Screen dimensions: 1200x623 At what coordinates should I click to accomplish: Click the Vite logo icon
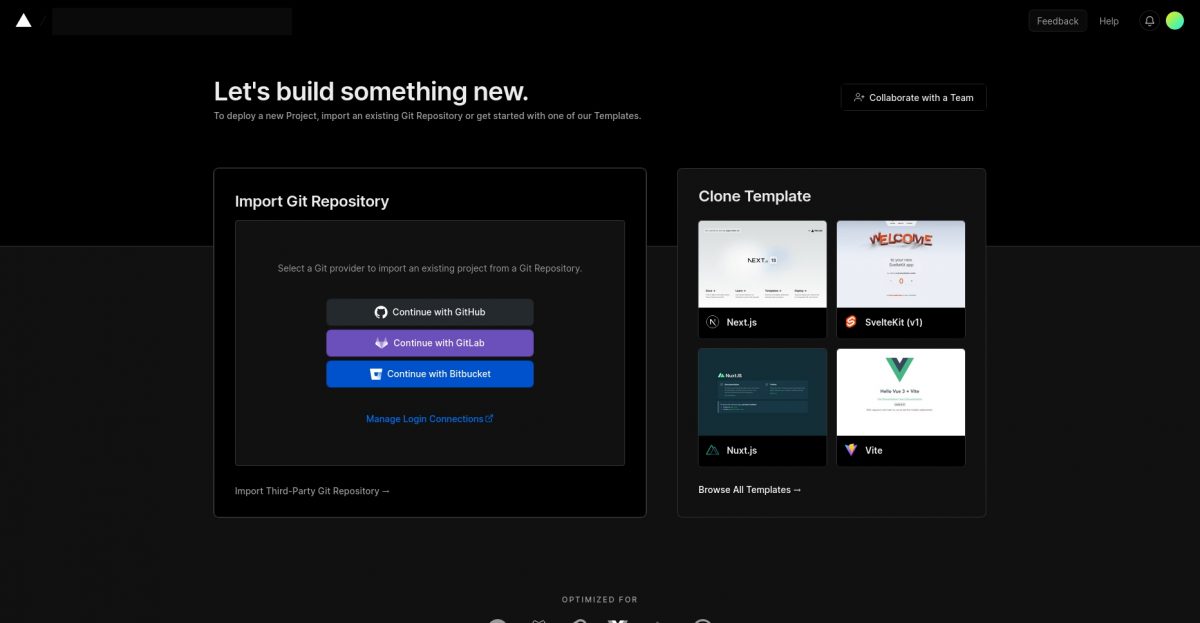pyautogui.click(x=851, y=450)
